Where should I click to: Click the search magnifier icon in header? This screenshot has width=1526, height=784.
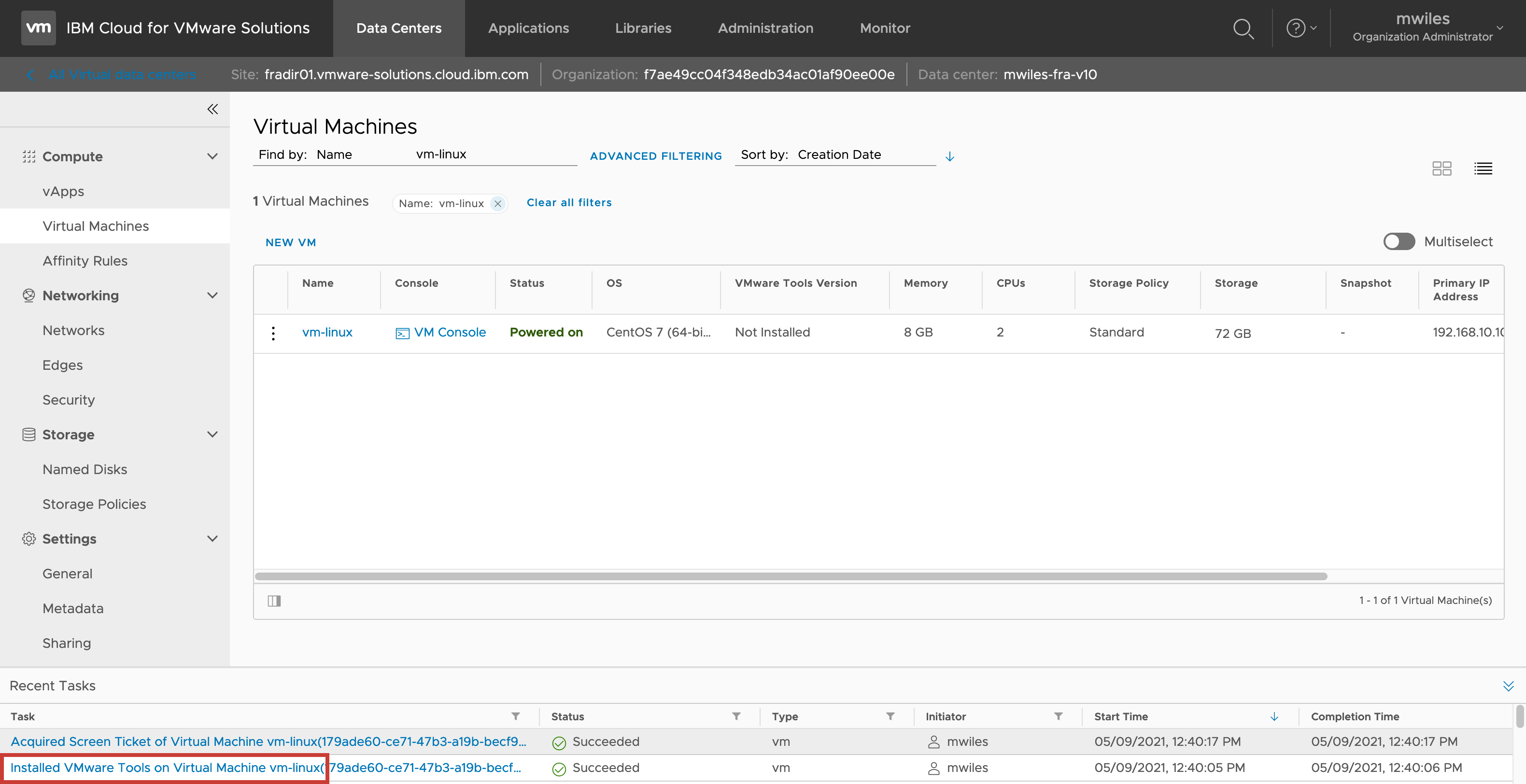[1243, 28]
